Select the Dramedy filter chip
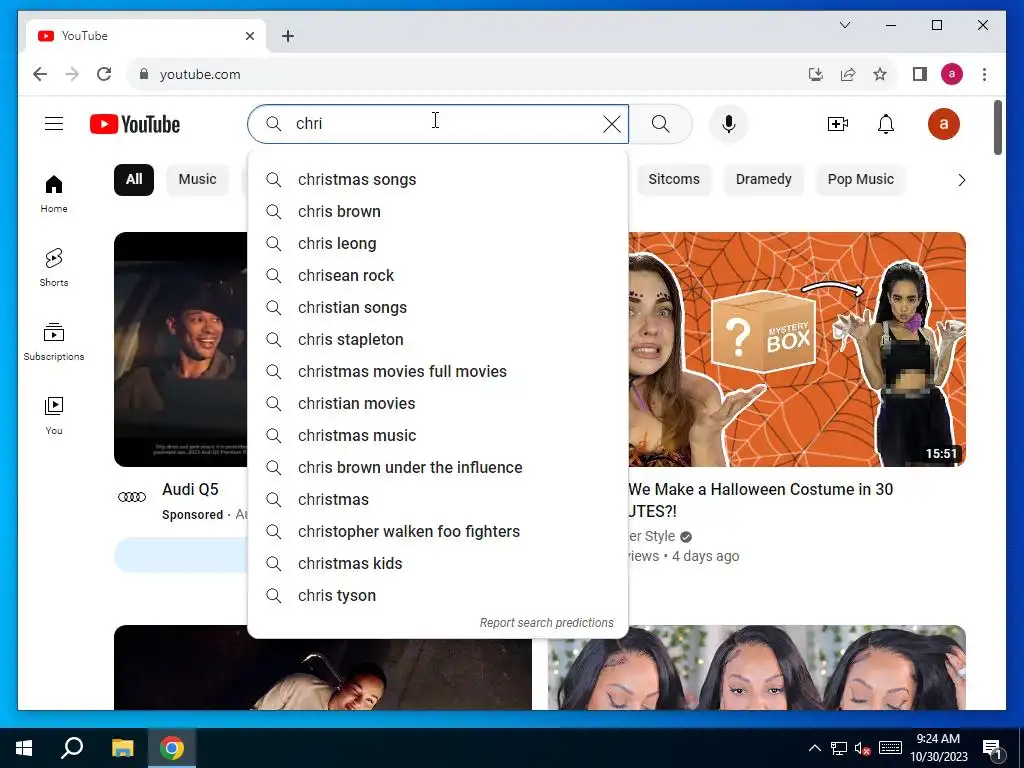 [x=763, y=180]
